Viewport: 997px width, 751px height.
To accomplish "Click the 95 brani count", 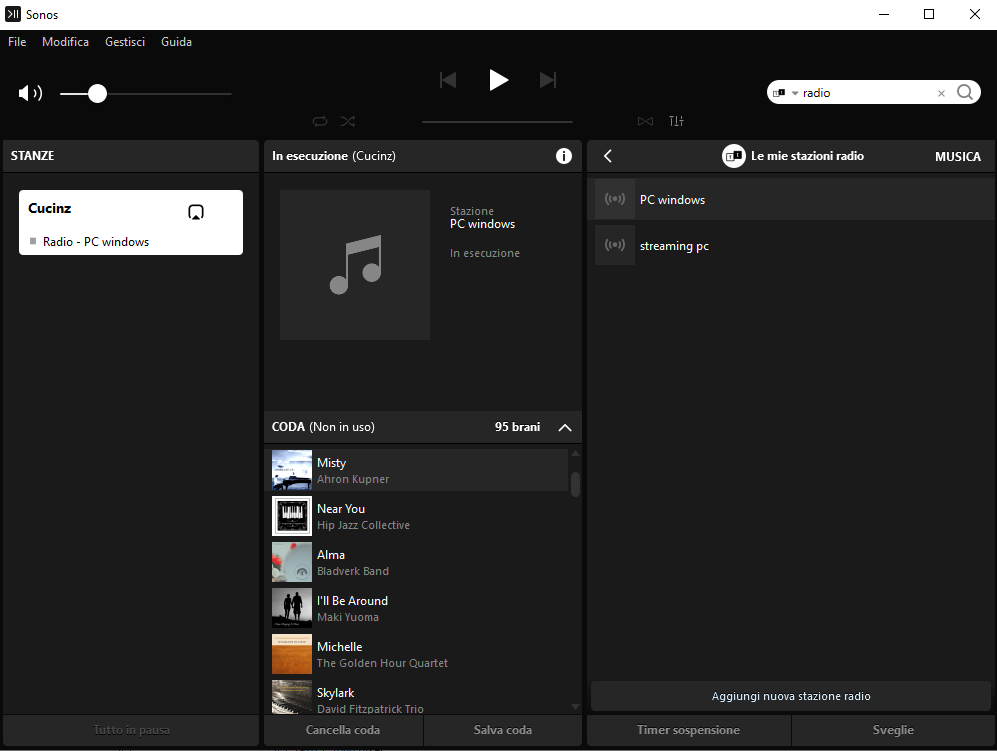I will 518,427.
